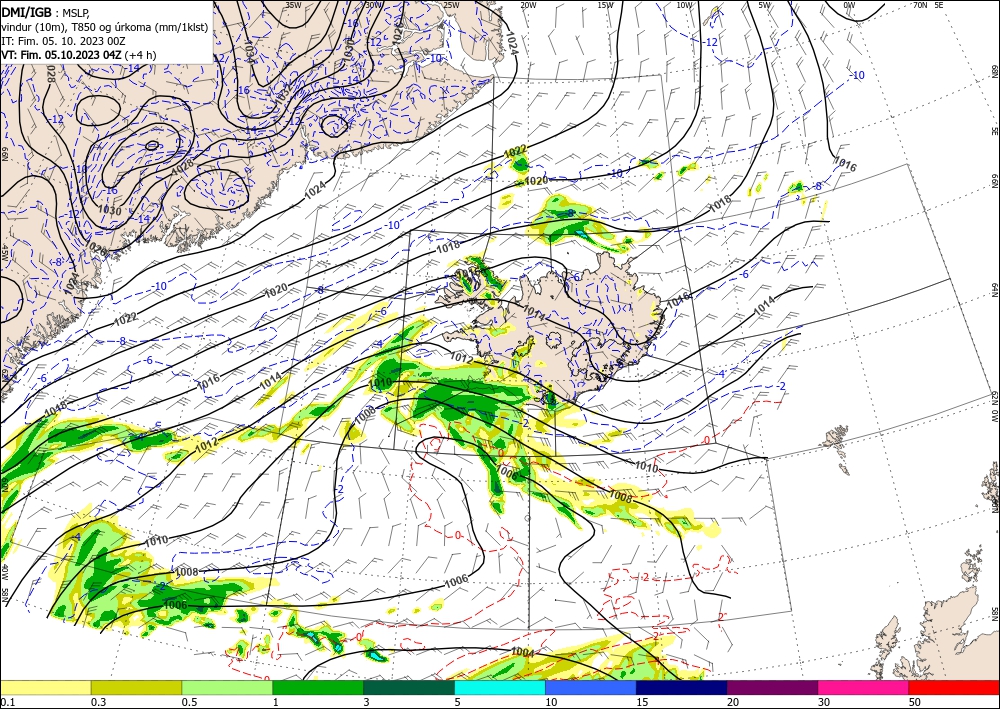Click the "DMI/IGB" title text

(27, 11)
